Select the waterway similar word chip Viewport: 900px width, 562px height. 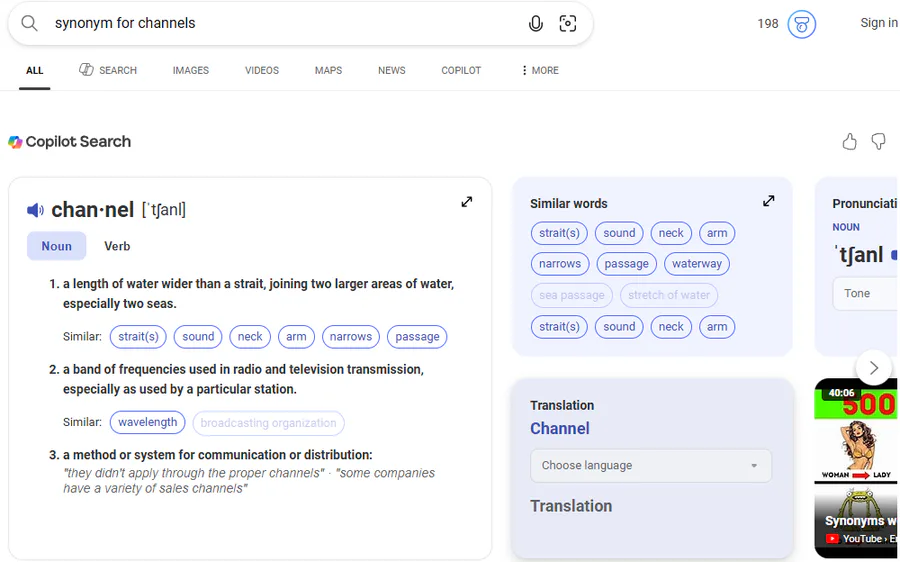696,264
